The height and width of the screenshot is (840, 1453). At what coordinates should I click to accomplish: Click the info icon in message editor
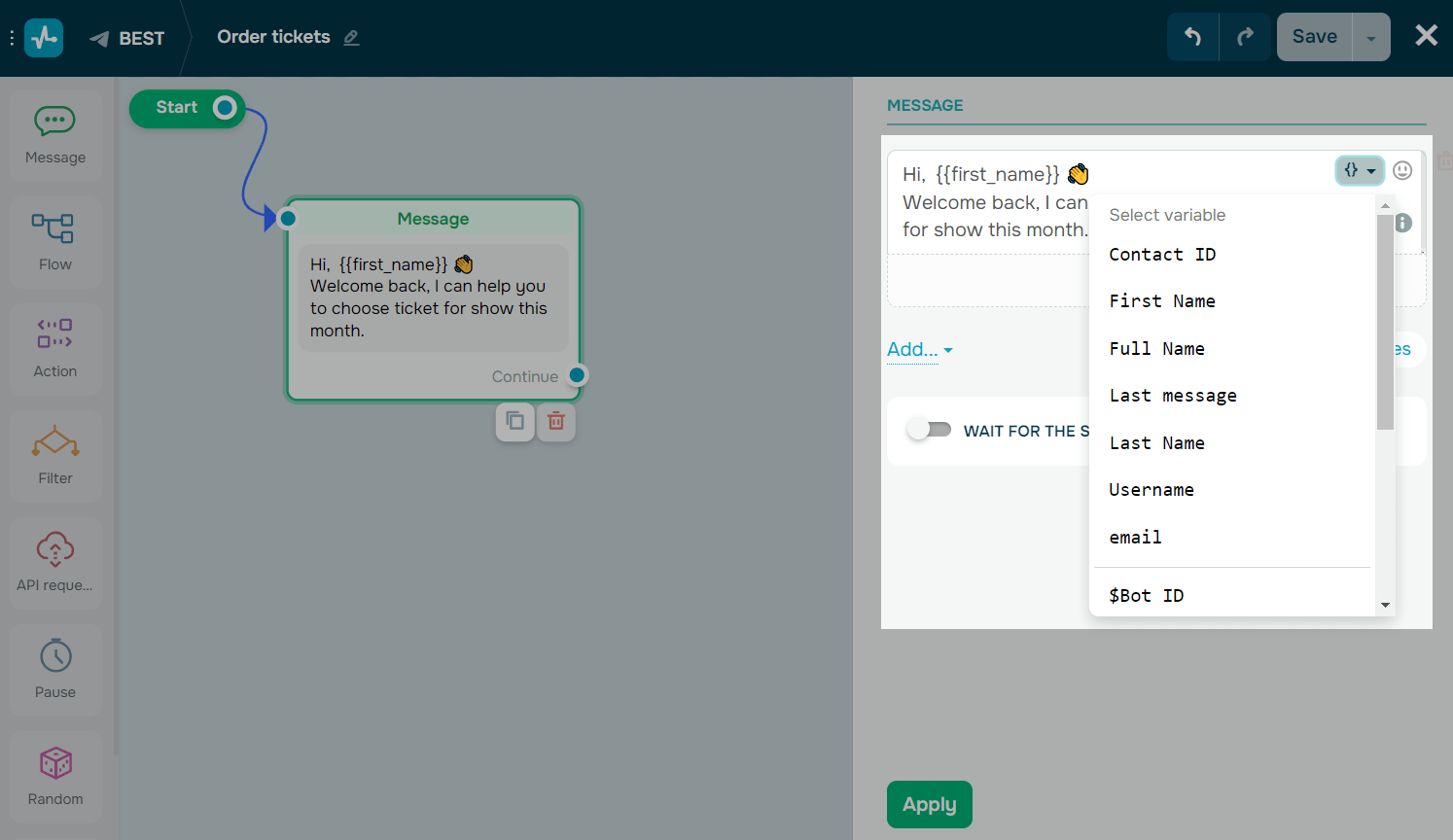click(1403, 223)
